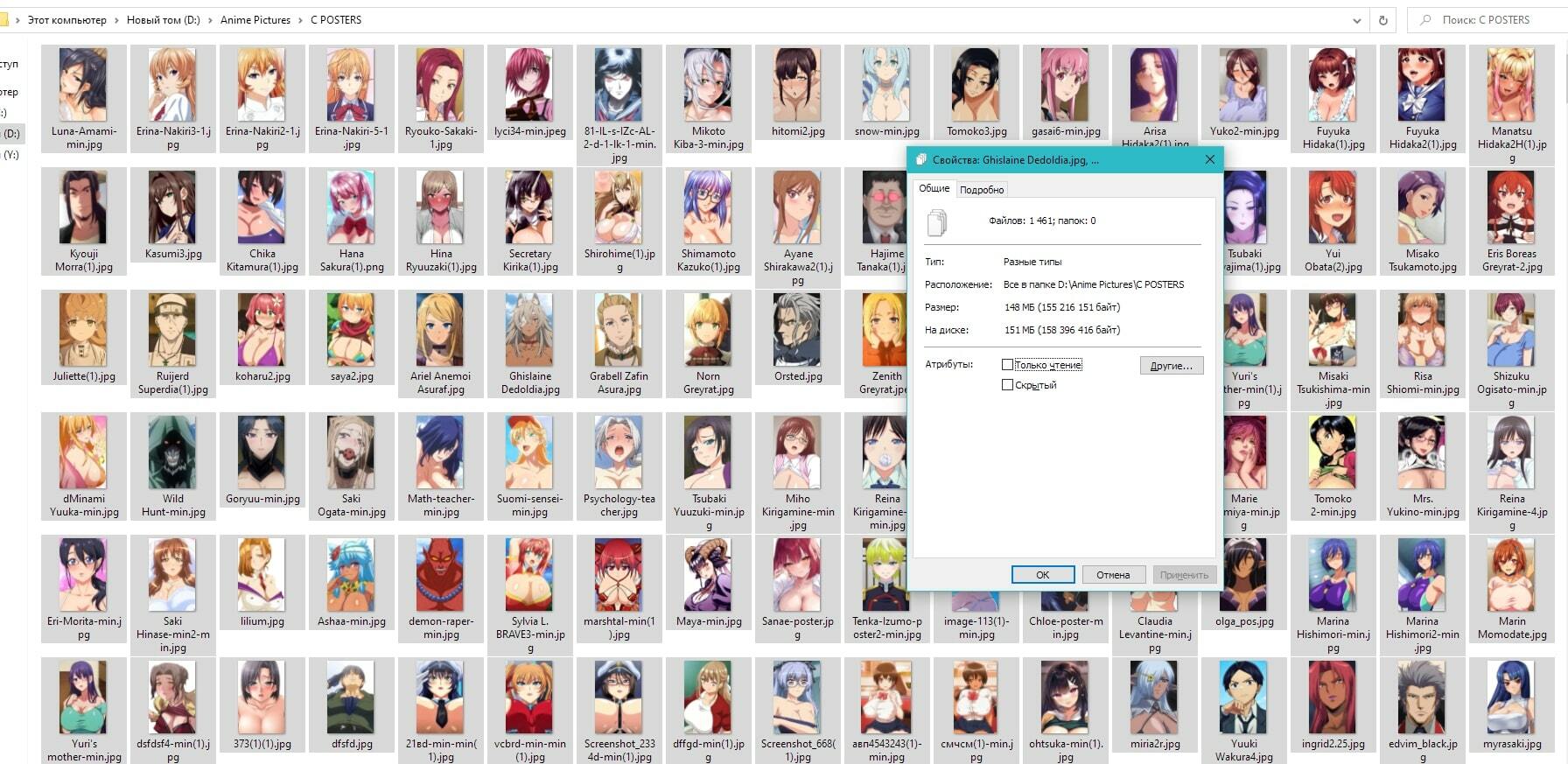
Task: Click the refresh icon in address bar
Action: [x=1382, y=20]
